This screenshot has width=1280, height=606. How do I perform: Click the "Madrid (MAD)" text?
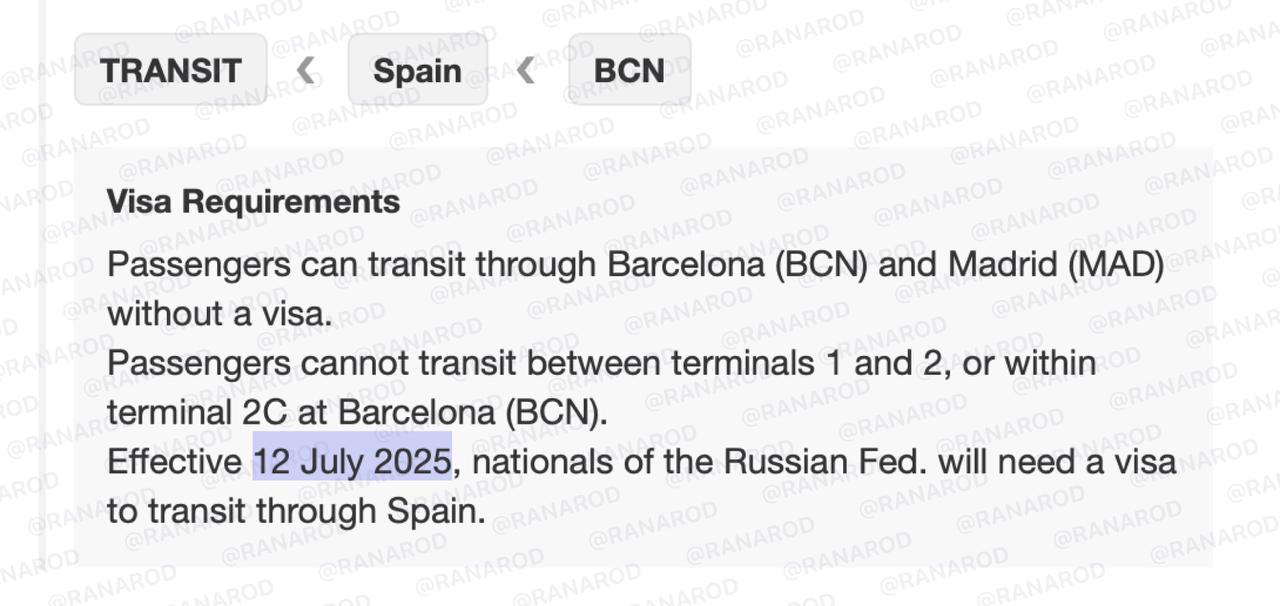coord(1056,265)
